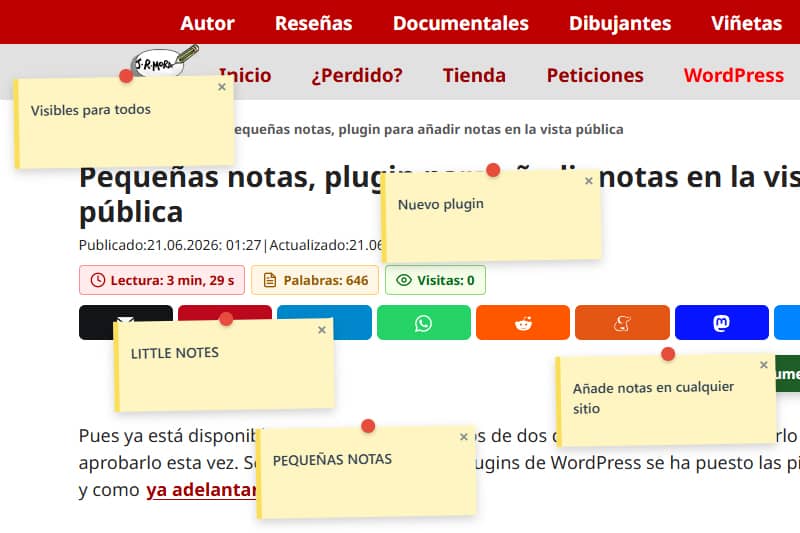
Task: Click the 'LITTLE NOTES' note text
Action: 174,353
